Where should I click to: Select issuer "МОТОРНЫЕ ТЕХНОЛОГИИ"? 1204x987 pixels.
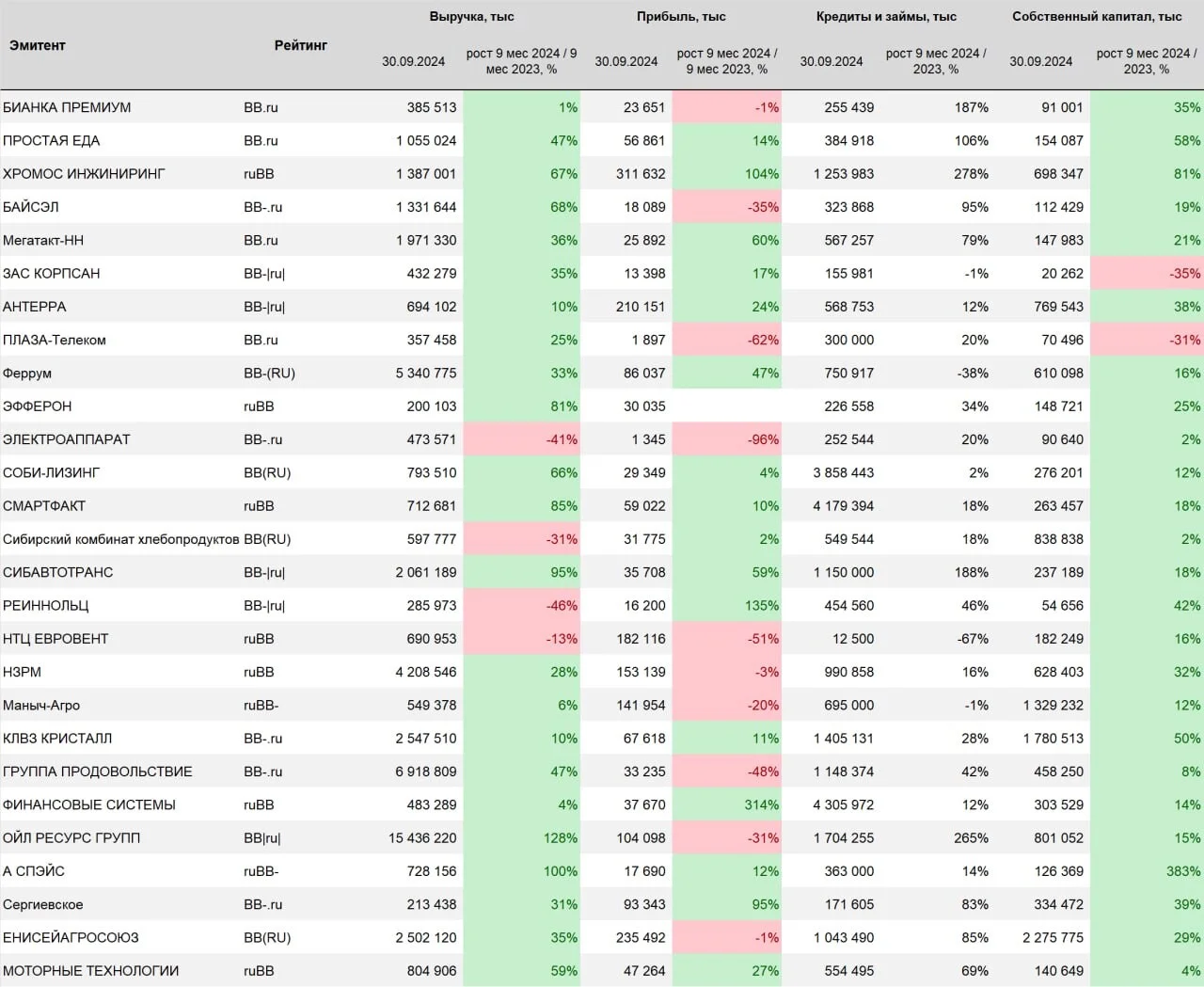91,971
